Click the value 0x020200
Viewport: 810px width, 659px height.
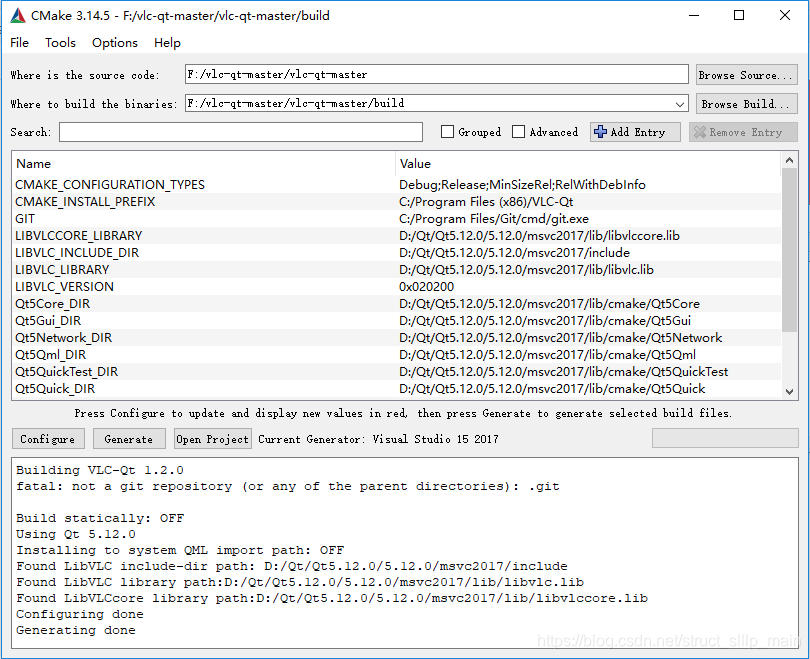point(427,287)
